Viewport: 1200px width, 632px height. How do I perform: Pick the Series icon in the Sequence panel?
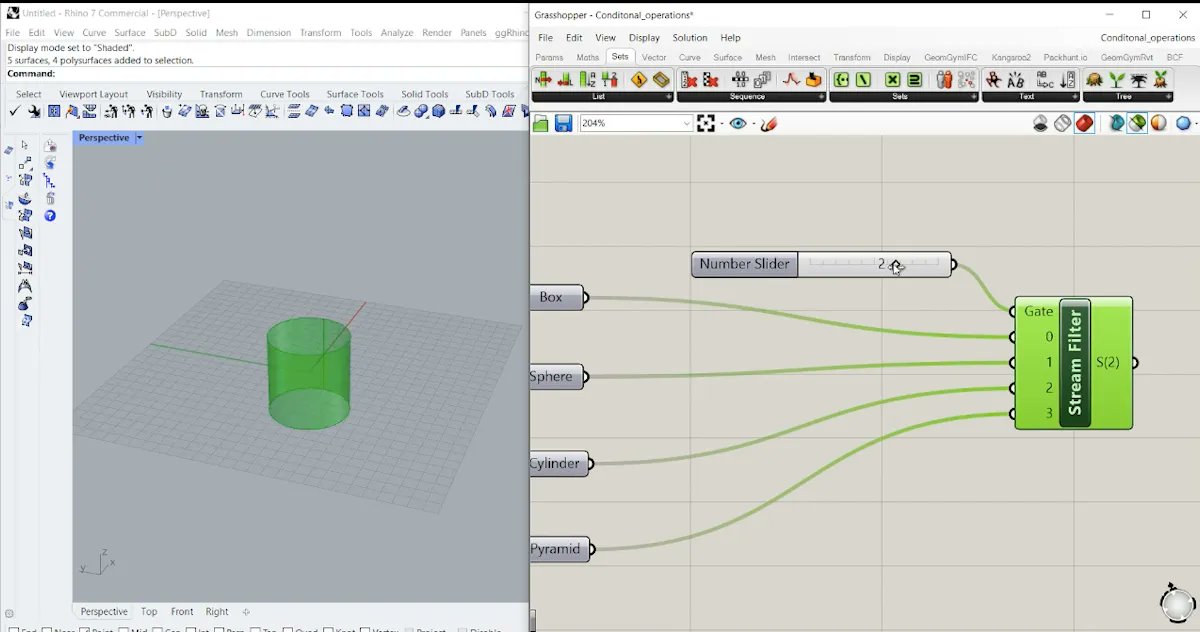tap(740, 79)
